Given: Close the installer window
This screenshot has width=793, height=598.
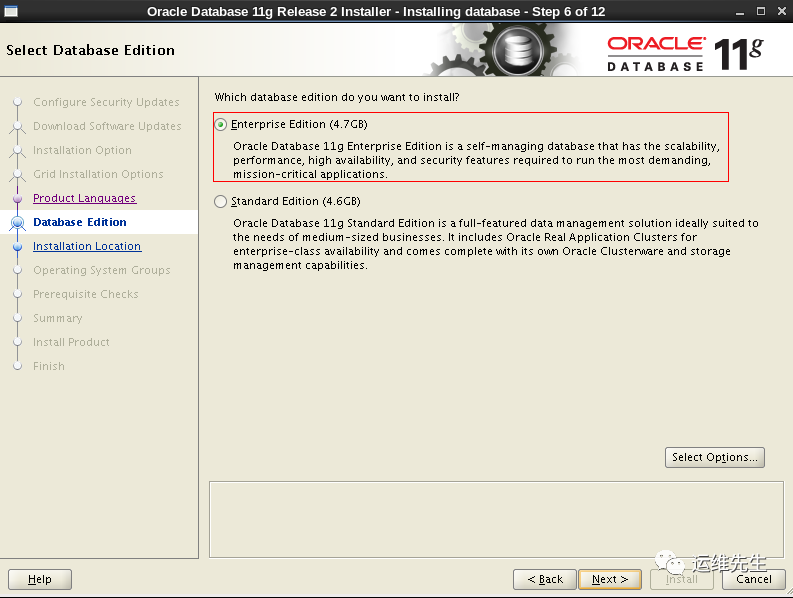Looking at the screenshot, I should [x=781, y=11].
